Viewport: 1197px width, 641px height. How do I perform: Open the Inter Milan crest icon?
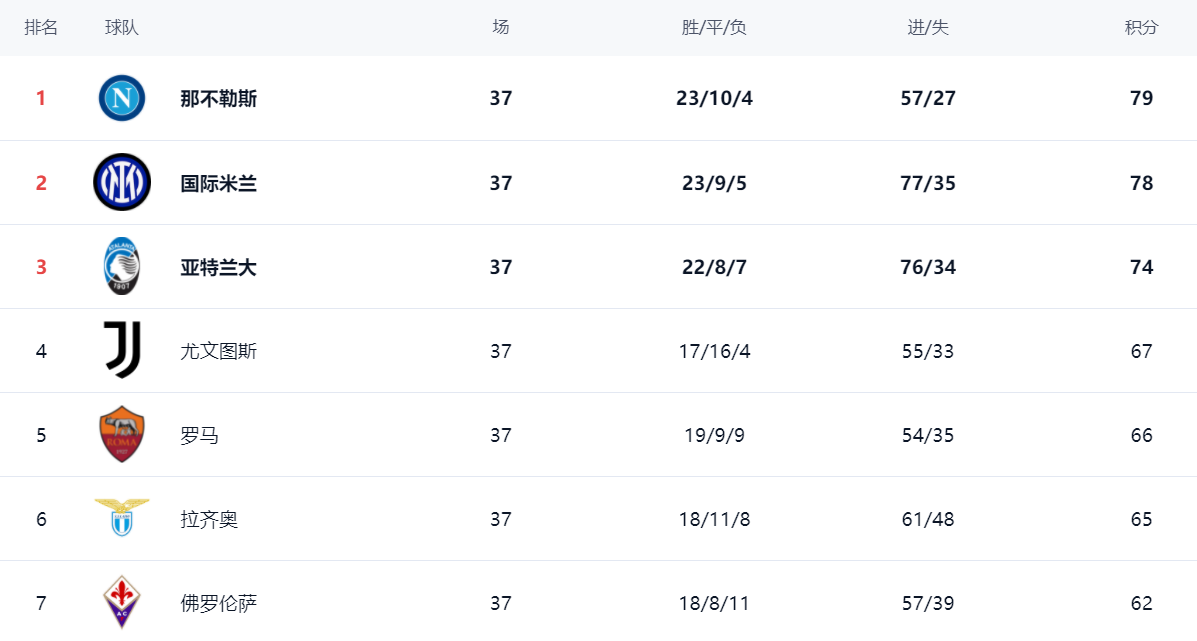(122, 182)
